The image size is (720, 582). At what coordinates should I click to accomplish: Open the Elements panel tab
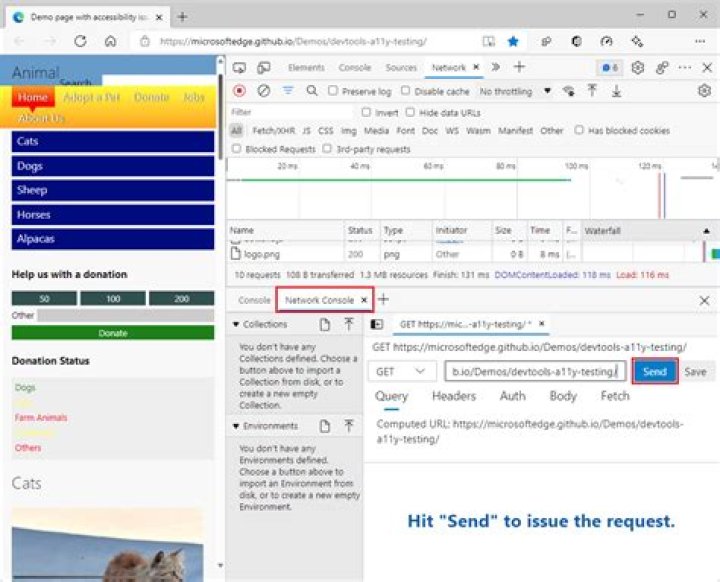point(306,68)
